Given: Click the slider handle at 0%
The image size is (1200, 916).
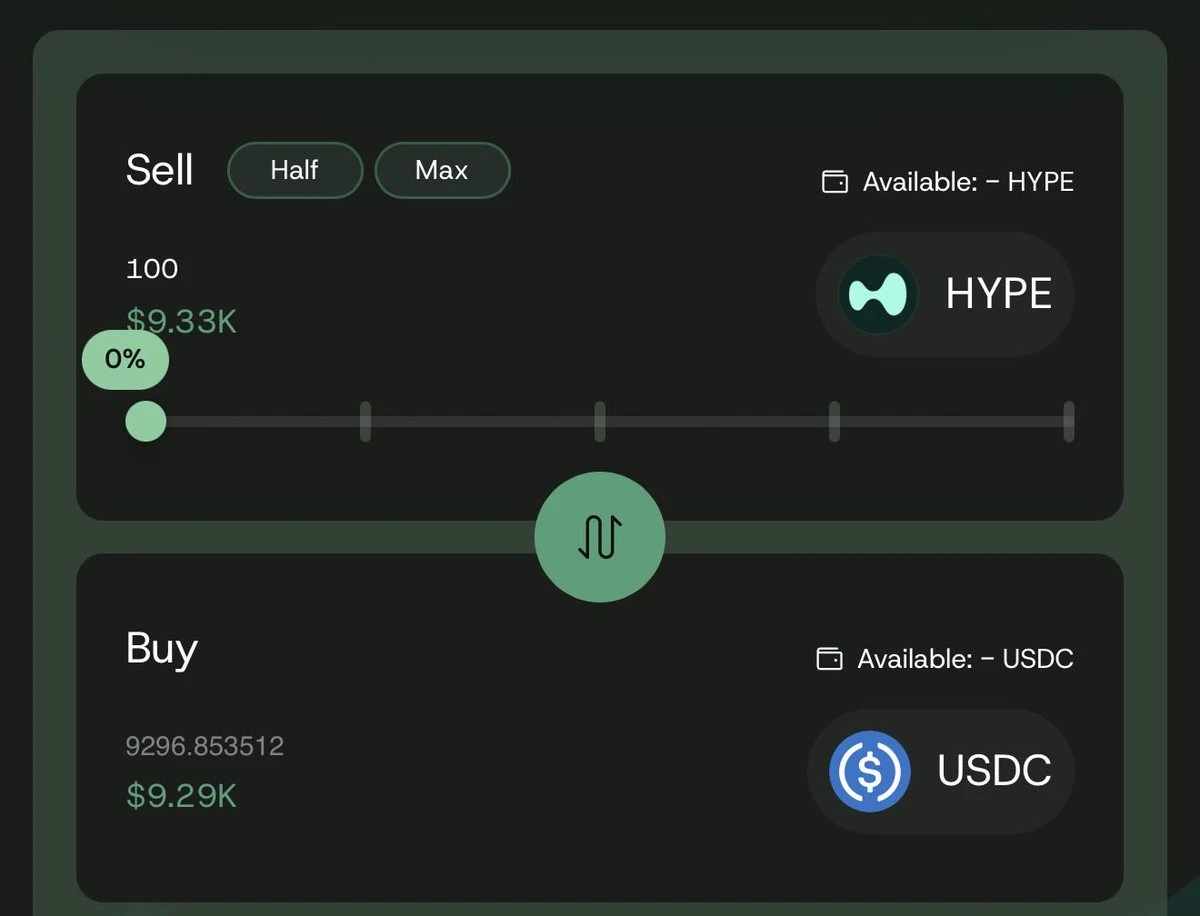Looking at the screenshot, I should tap(146, 421).
